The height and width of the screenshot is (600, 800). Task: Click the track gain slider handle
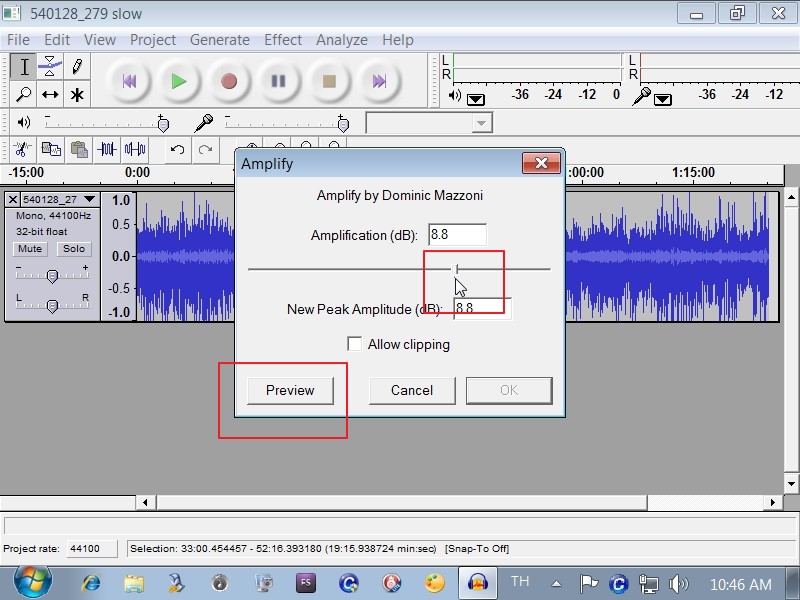(52, 276)
